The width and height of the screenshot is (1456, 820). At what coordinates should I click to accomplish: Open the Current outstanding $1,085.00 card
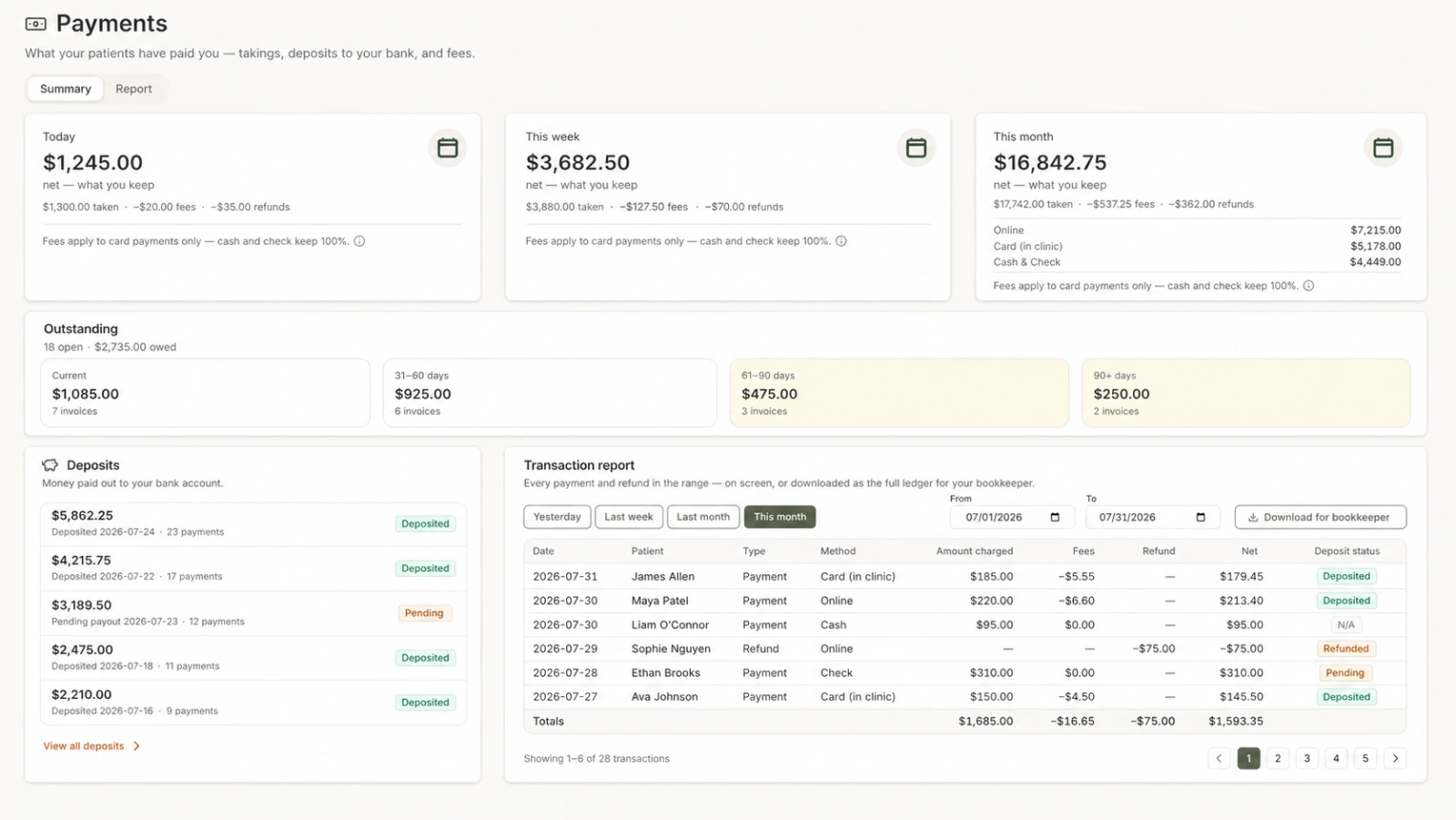pyautogui.click(x=206, y=393)
